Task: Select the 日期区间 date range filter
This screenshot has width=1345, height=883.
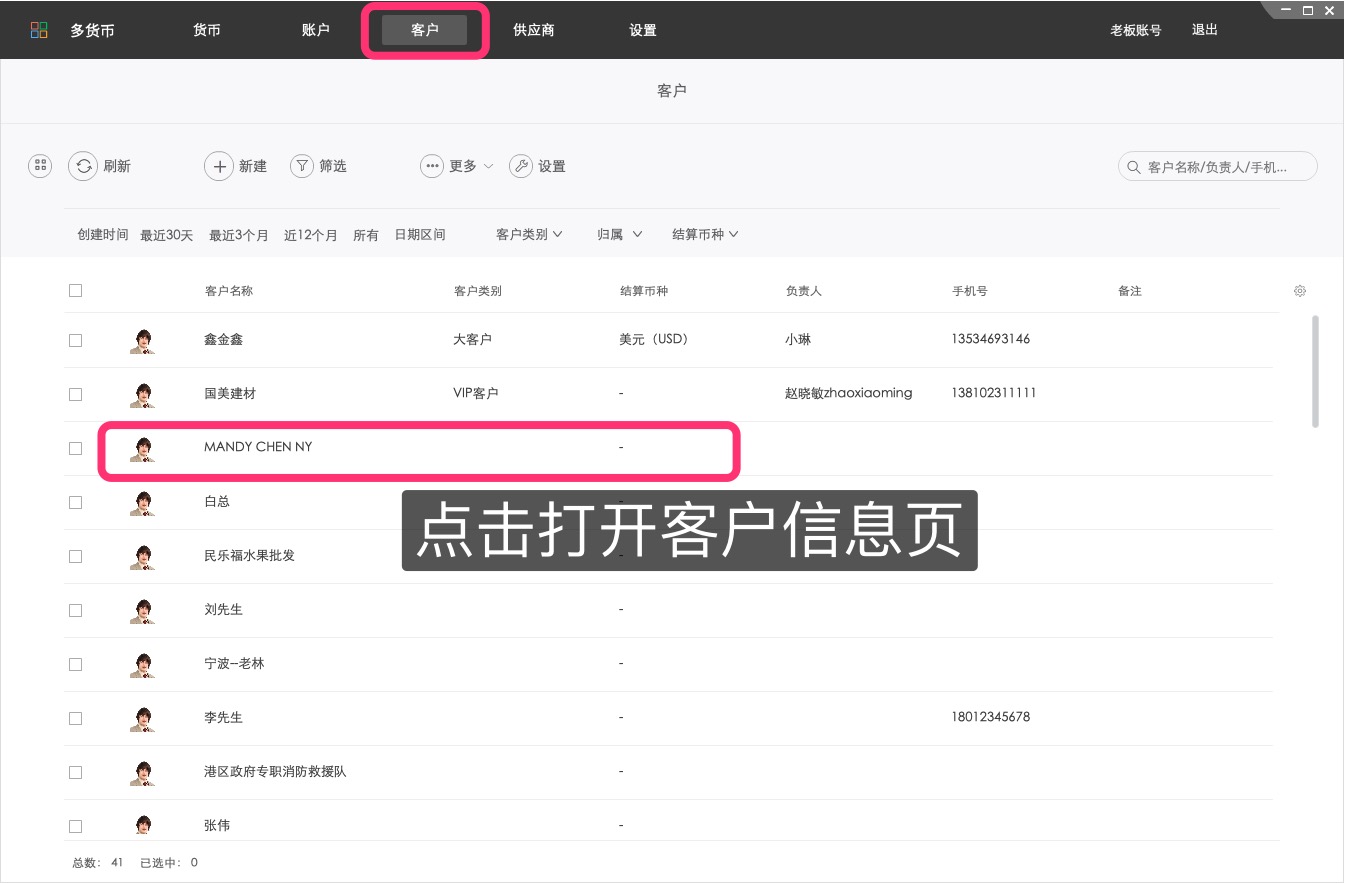Action: click(420, 235)
